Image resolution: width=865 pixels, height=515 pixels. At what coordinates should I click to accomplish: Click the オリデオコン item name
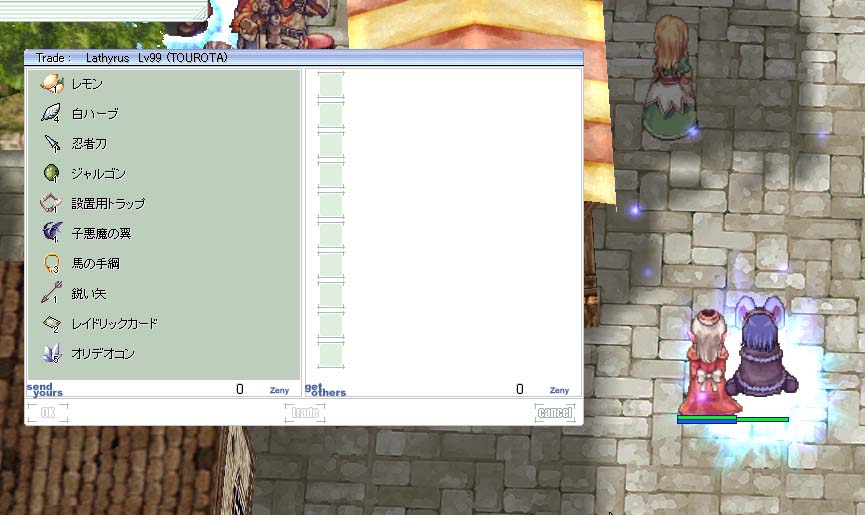tap(103, 353)
